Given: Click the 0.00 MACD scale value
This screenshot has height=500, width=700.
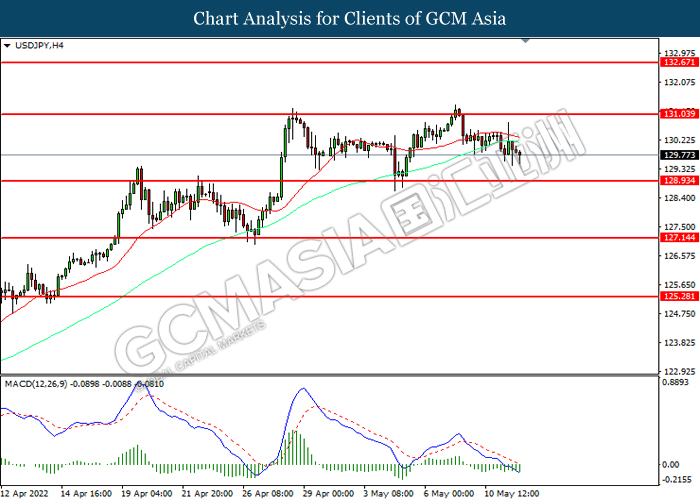Looking at the screenshot, I should (x=671, y=465).
